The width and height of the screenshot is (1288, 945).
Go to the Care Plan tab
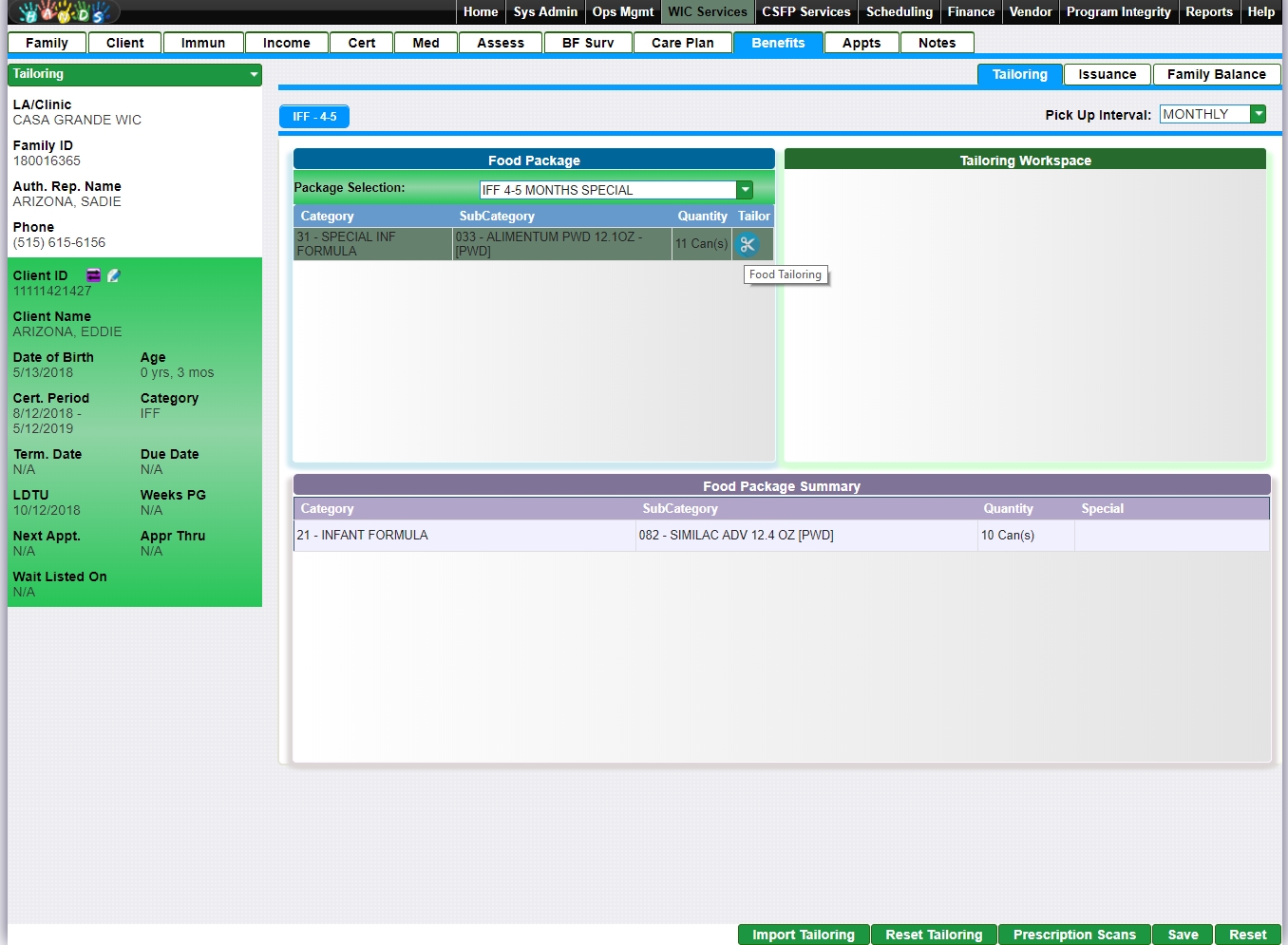682,43
